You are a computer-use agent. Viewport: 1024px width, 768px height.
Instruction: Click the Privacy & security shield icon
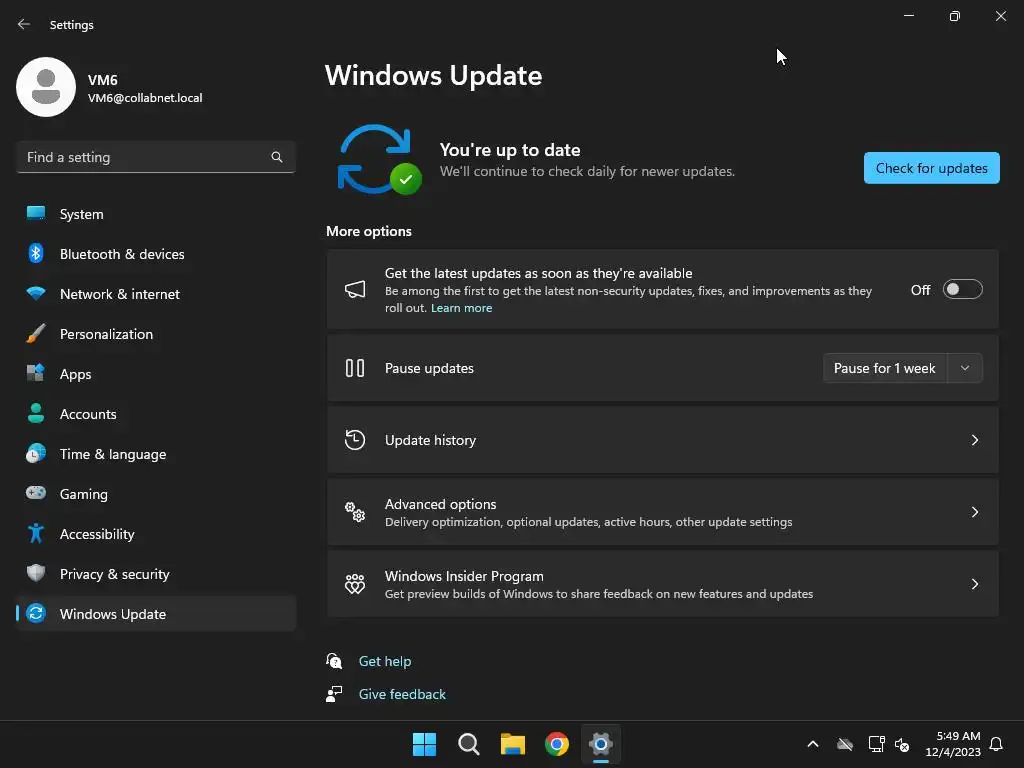click(36, 573)
